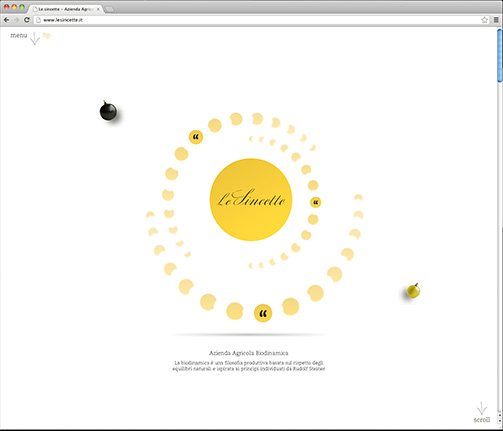Click the black grape berry
Viewport: 503px width, 431px height.
click(108, 111)
